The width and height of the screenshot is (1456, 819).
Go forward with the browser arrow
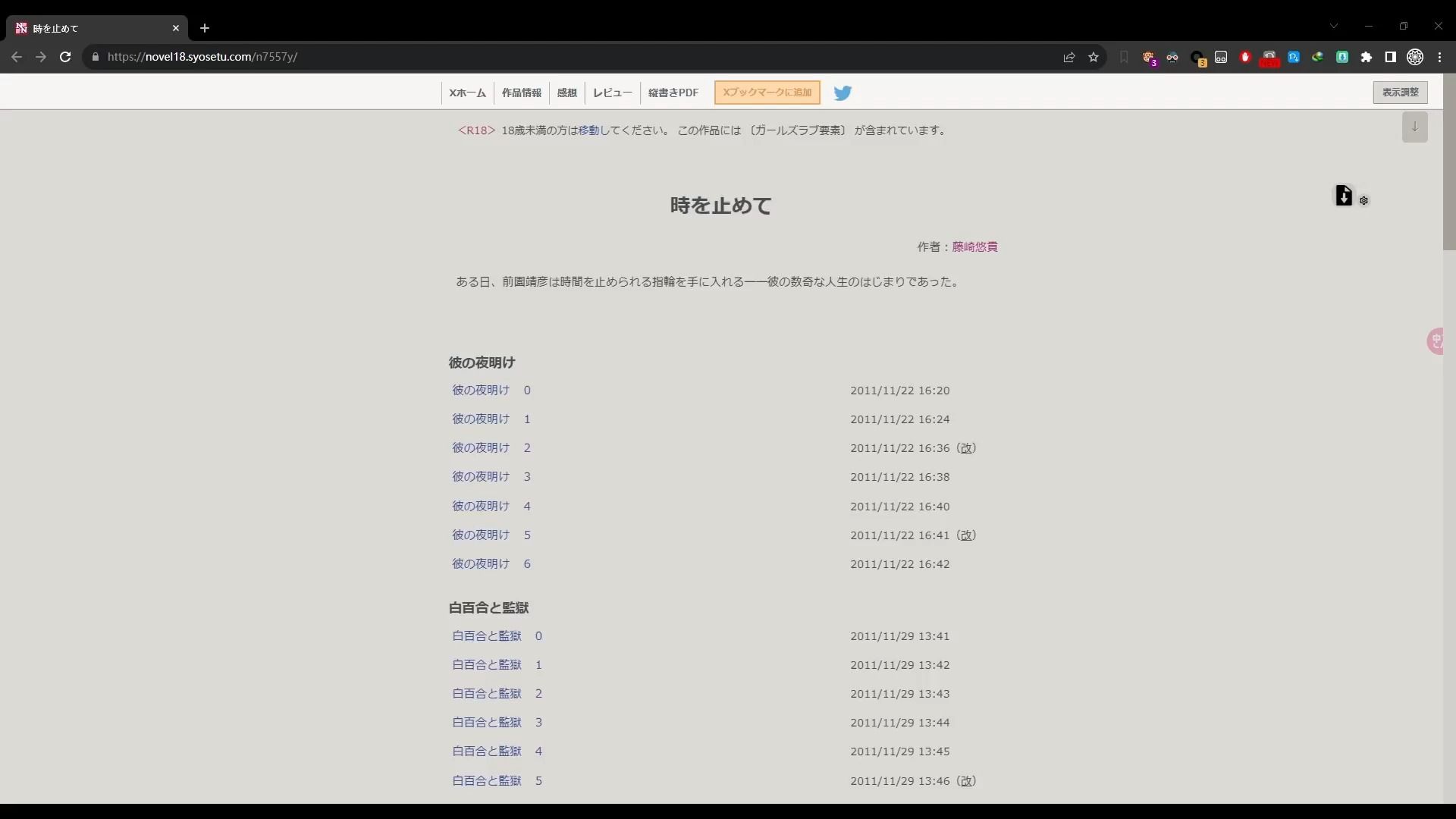(x=41, y=57)
